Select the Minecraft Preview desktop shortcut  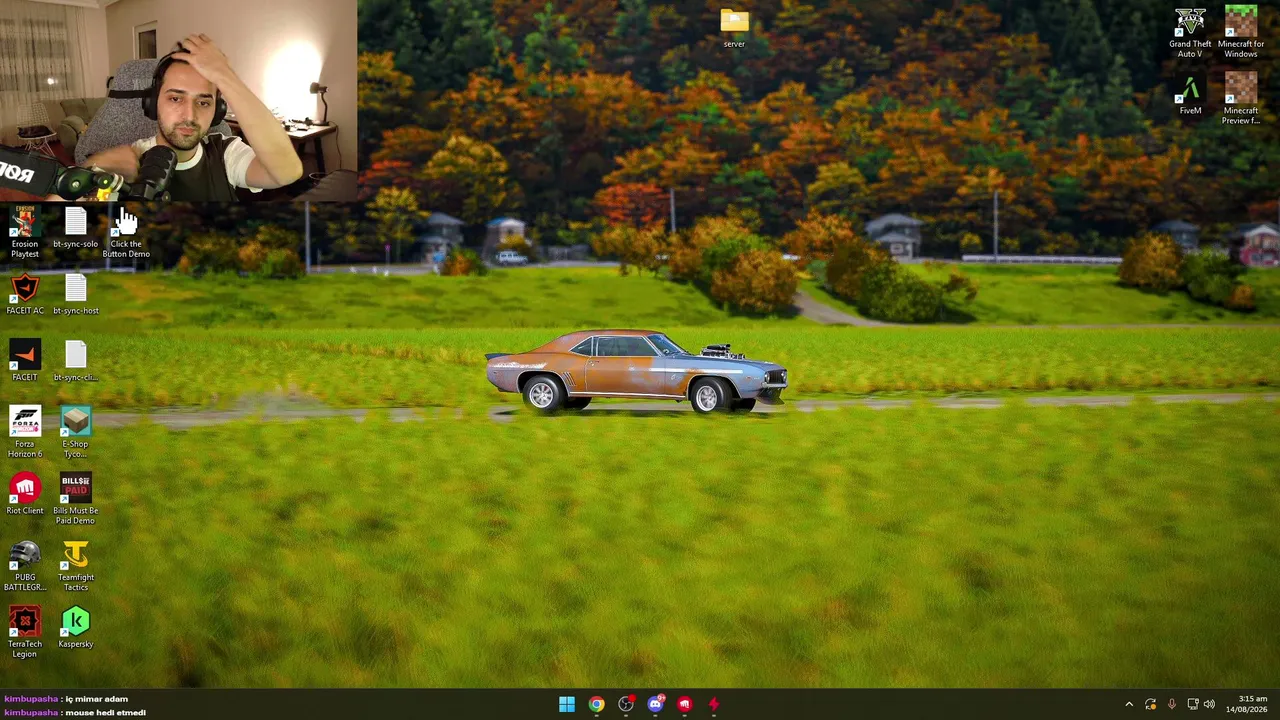click(x=1241, y=99)
